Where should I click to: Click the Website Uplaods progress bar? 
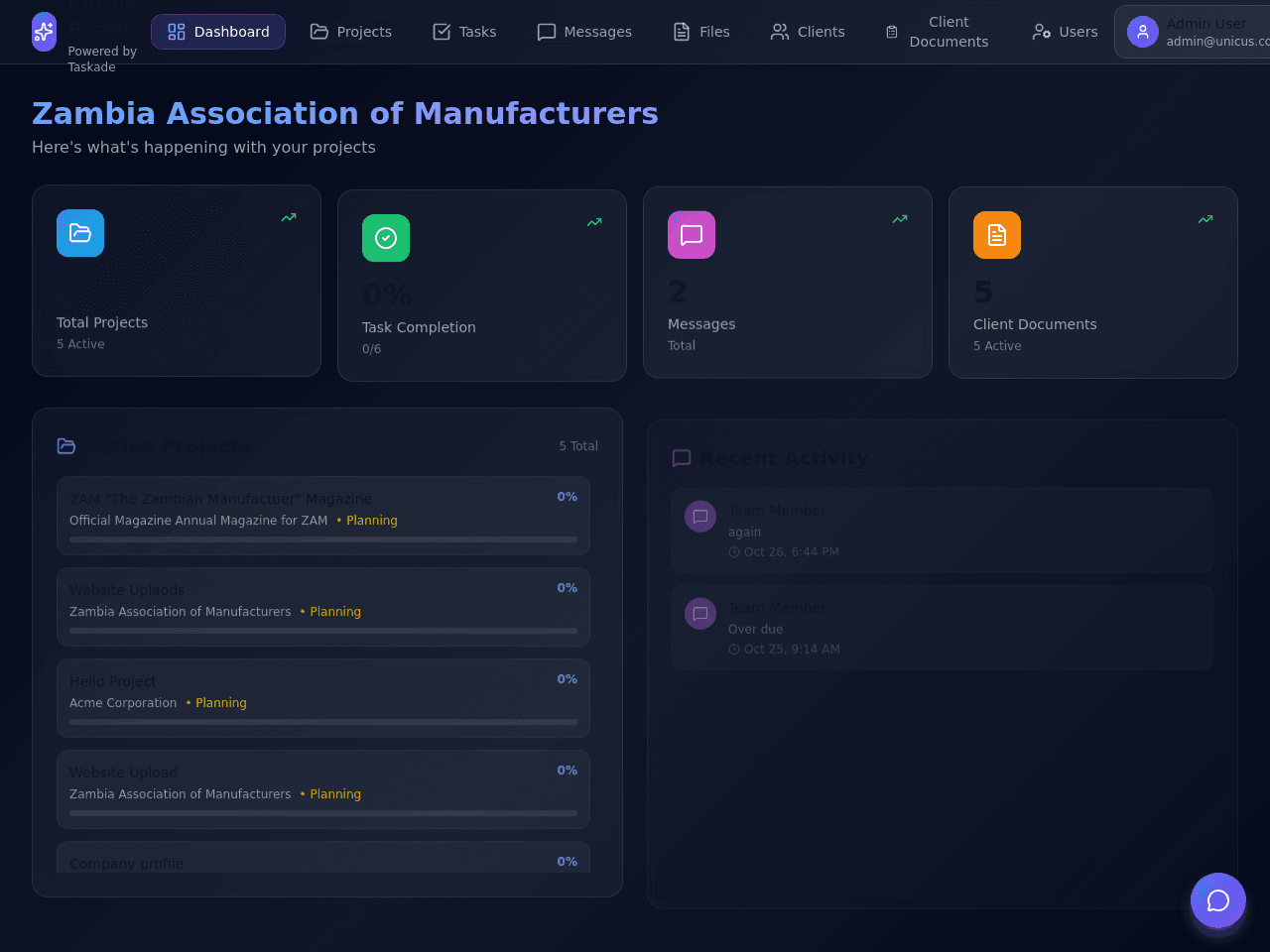click(323, 631)
